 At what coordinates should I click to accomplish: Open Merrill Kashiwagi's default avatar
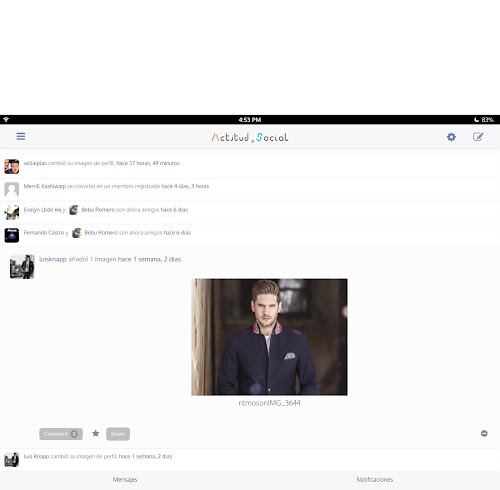coord(12,189)
